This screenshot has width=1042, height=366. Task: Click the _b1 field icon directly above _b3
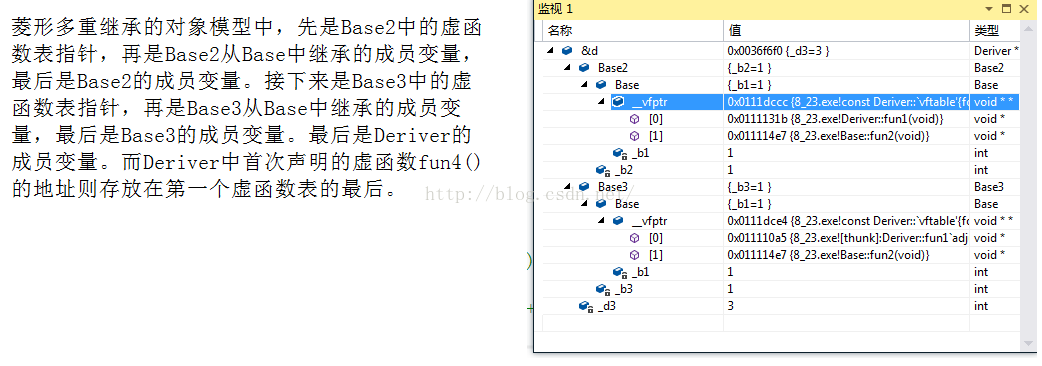click(620, 272)
